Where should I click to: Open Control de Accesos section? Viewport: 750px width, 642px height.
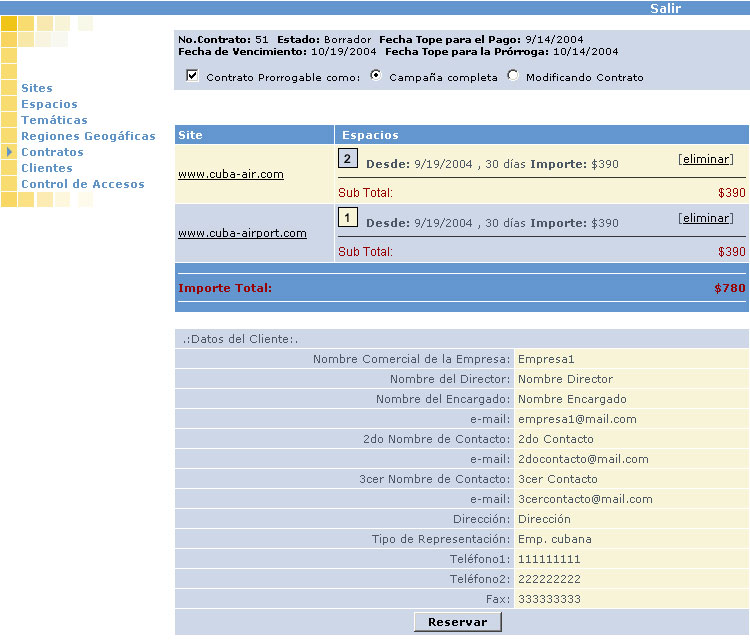point(82,184)
